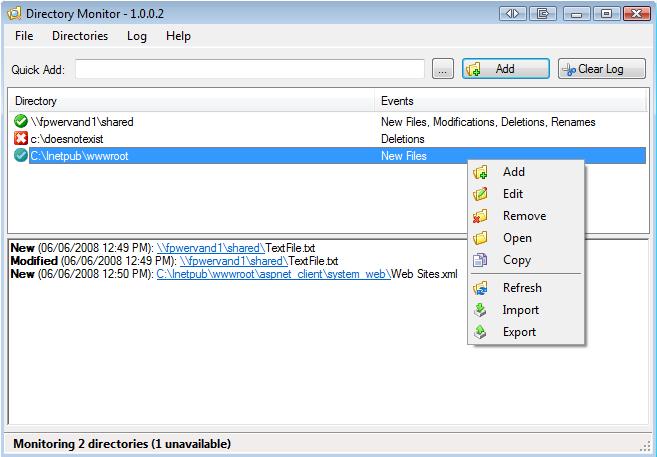Click the Modified (06/06/2008 12:49 PM) log entry
This screenshot has height=457, width=657.
coord(174,261)
